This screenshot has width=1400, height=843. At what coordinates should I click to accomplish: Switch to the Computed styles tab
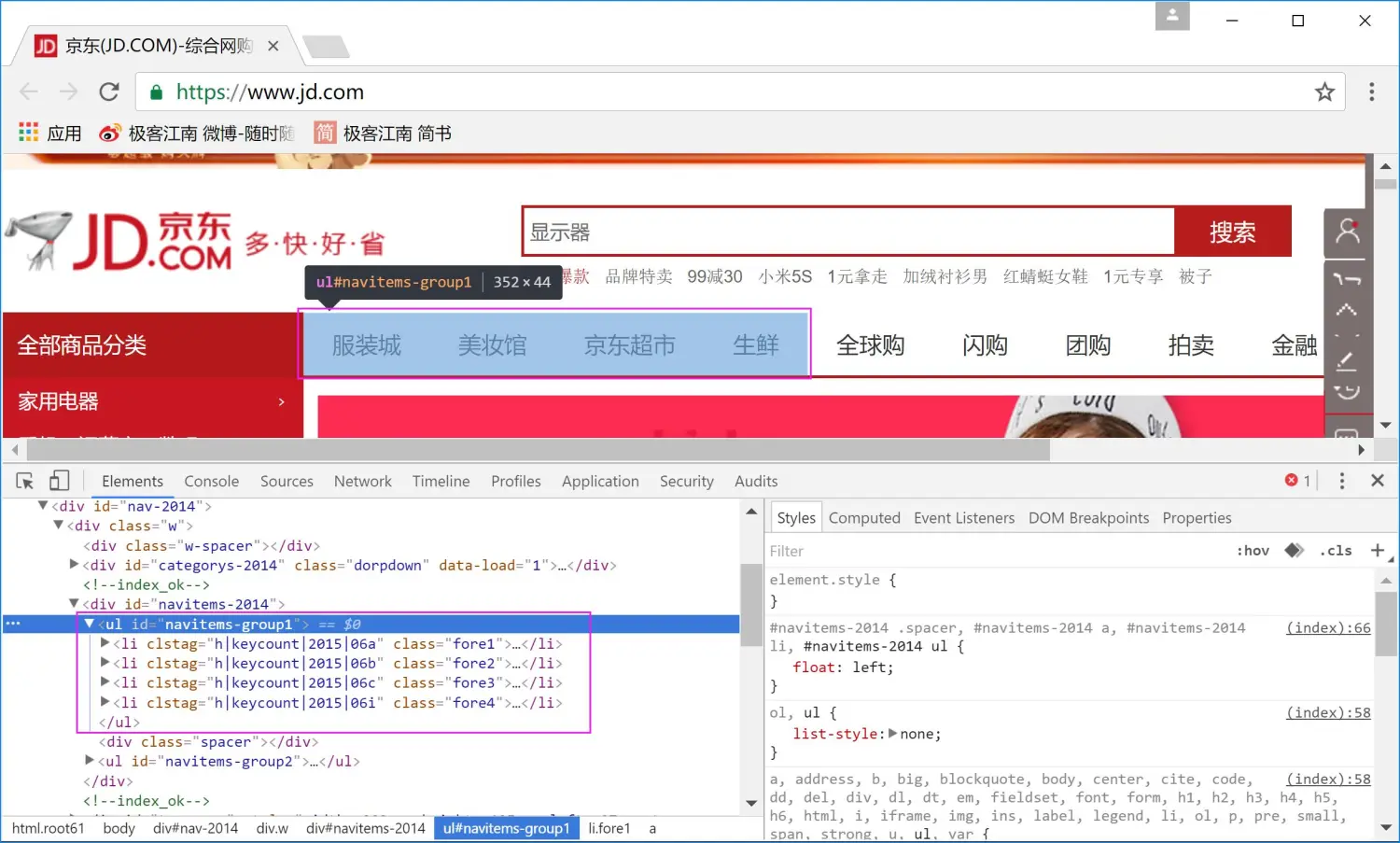coord(864,518)
